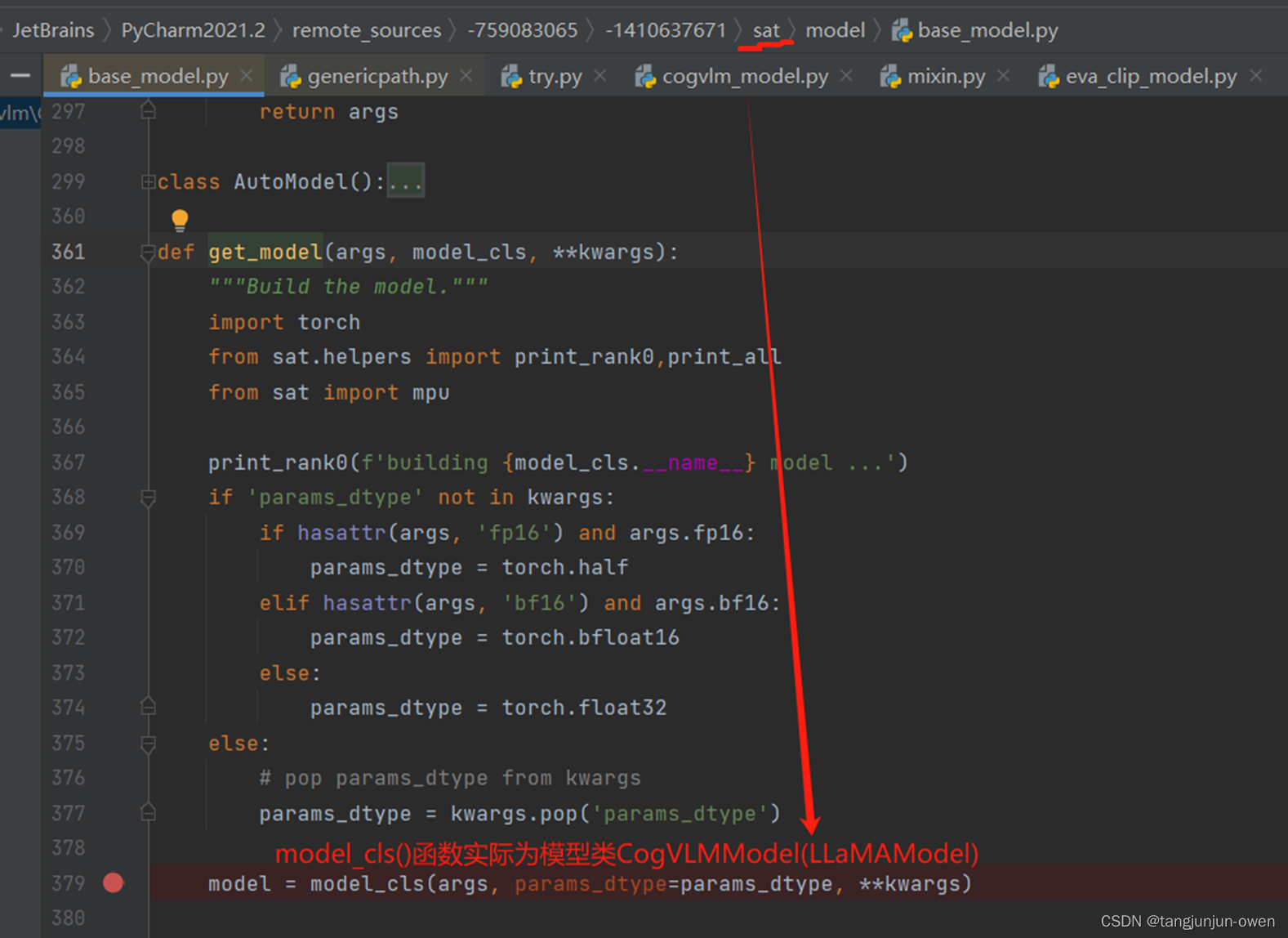Viewport: 1288px width, 938px height.
Task: Click the Python file icon on cogvlm_model.py tab
Action: click(x=645, y=77)
